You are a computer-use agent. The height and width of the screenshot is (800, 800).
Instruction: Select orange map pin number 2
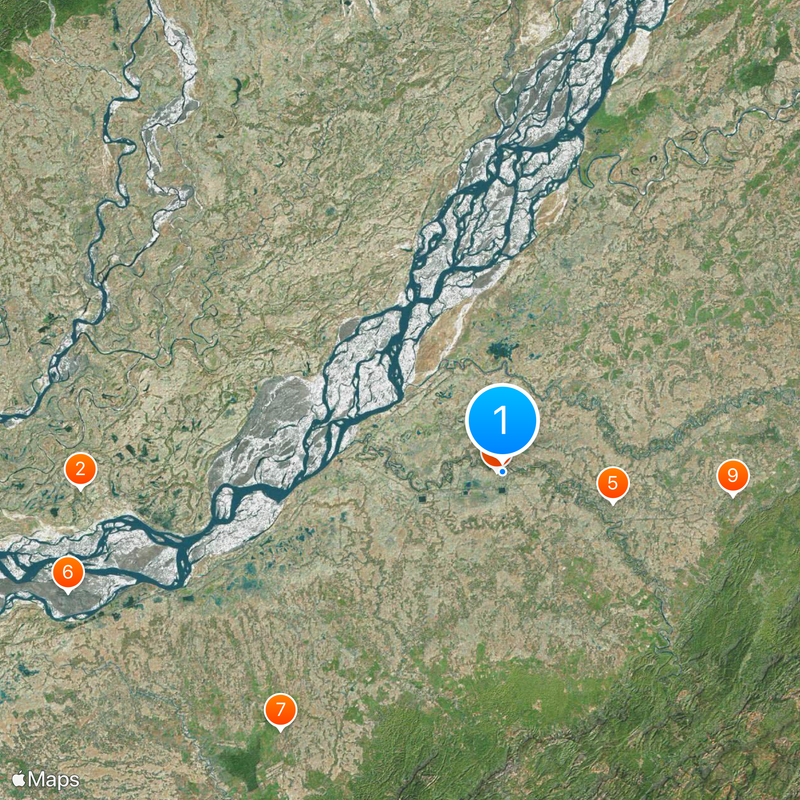81,470
